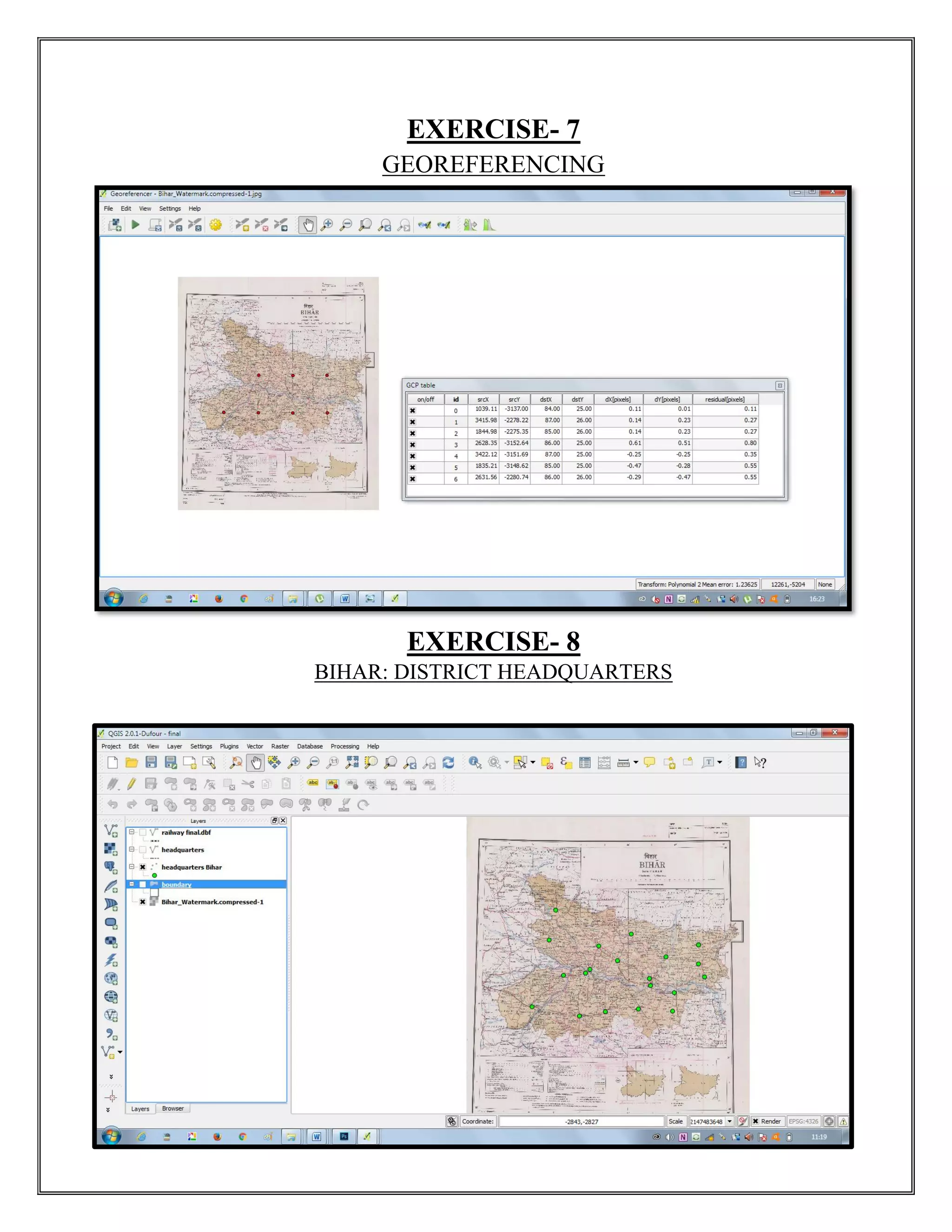Check boundary layer visibility checkbox
Screen dimensions: 952x1232
pos(143,885)
